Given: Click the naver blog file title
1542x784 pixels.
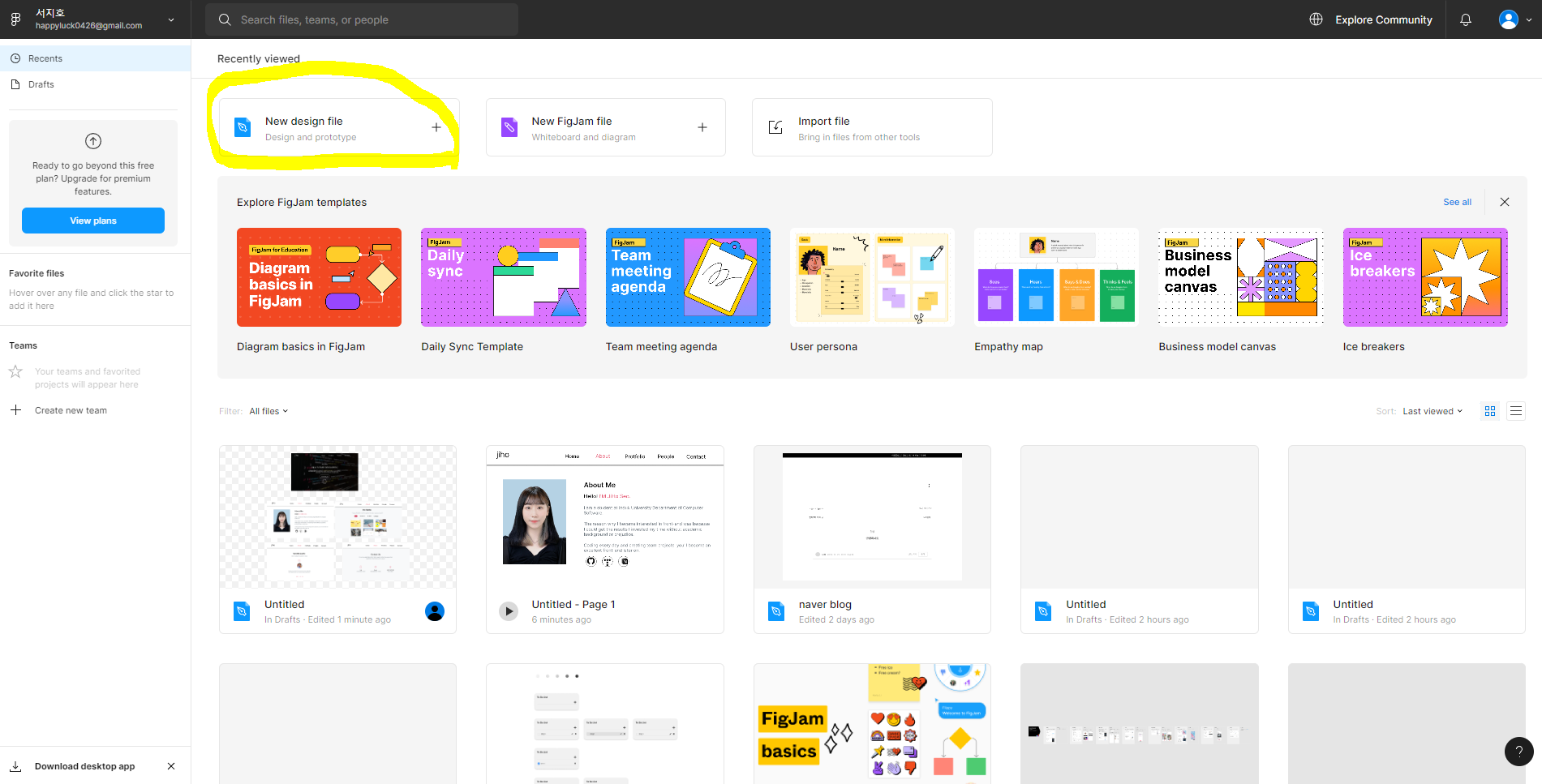Looking at the screenshot, I should (825, 604).
